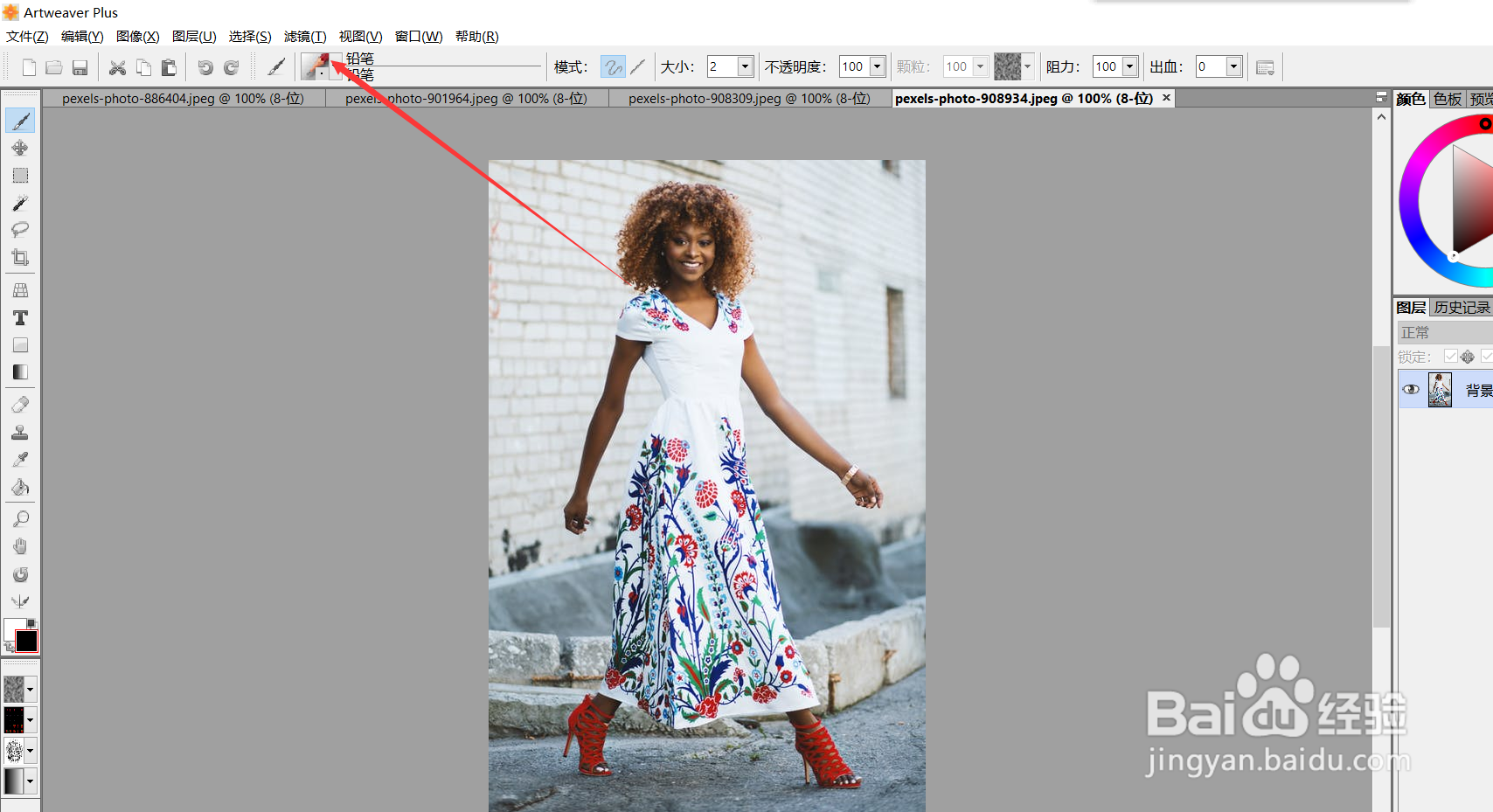Open the 文件 (File) menu
This screenshot has width=1493, height=812.
coord(28,36)
